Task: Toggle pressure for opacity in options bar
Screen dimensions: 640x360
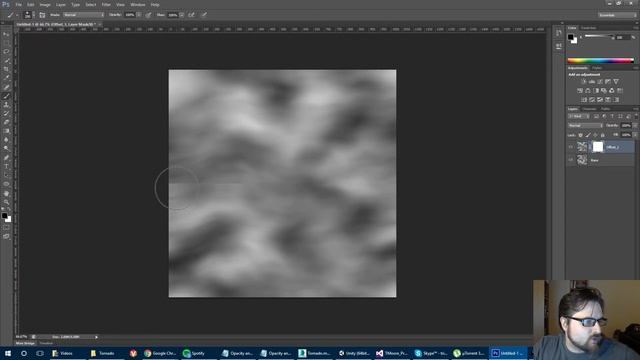Action: [148, 15]
